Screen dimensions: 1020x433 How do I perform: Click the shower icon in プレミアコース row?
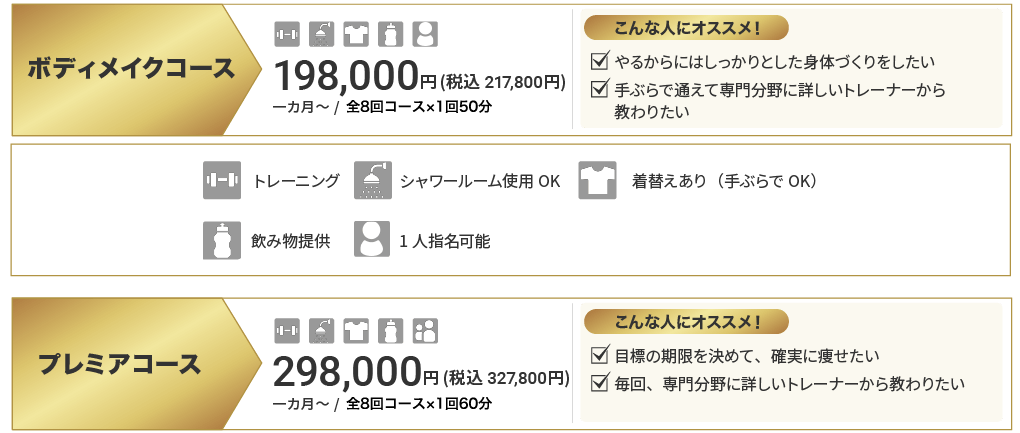coord(321,329)
